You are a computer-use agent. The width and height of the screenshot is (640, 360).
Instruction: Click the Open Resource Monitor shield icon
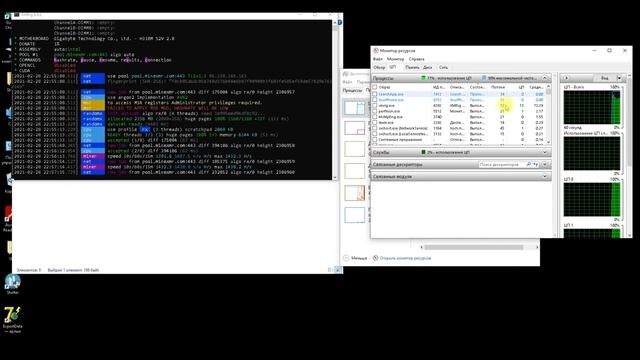(376, 258)
